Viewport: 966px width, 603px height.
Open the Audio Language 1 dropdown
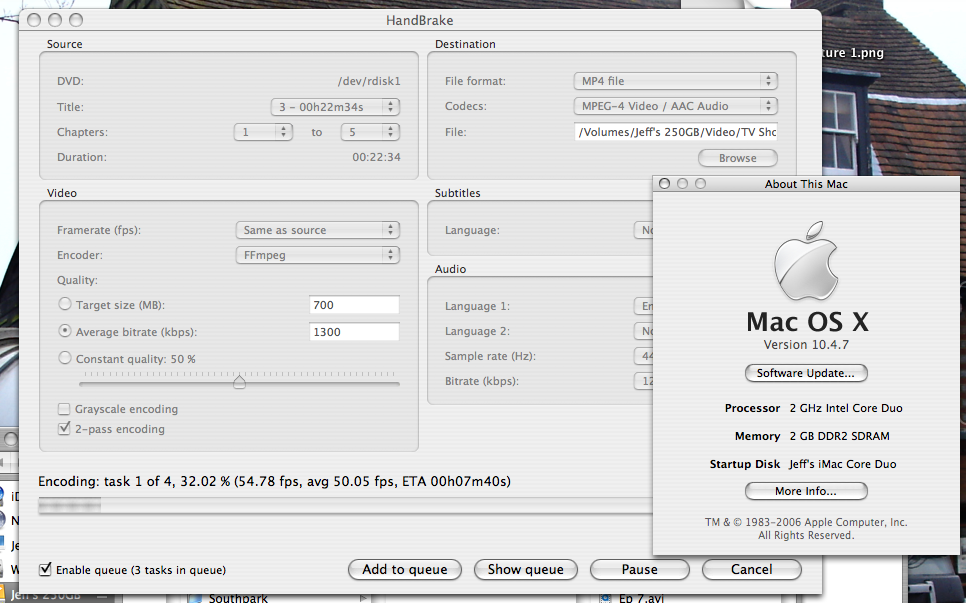(644, 306)
